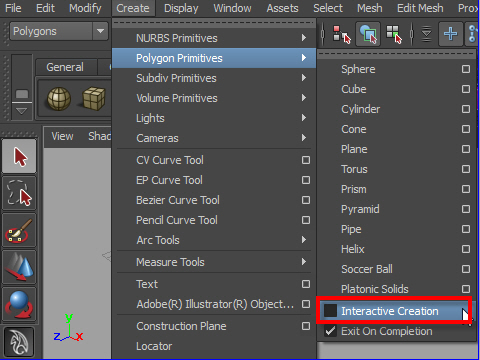Click the blue plus toolbar icon

point(450,34)
